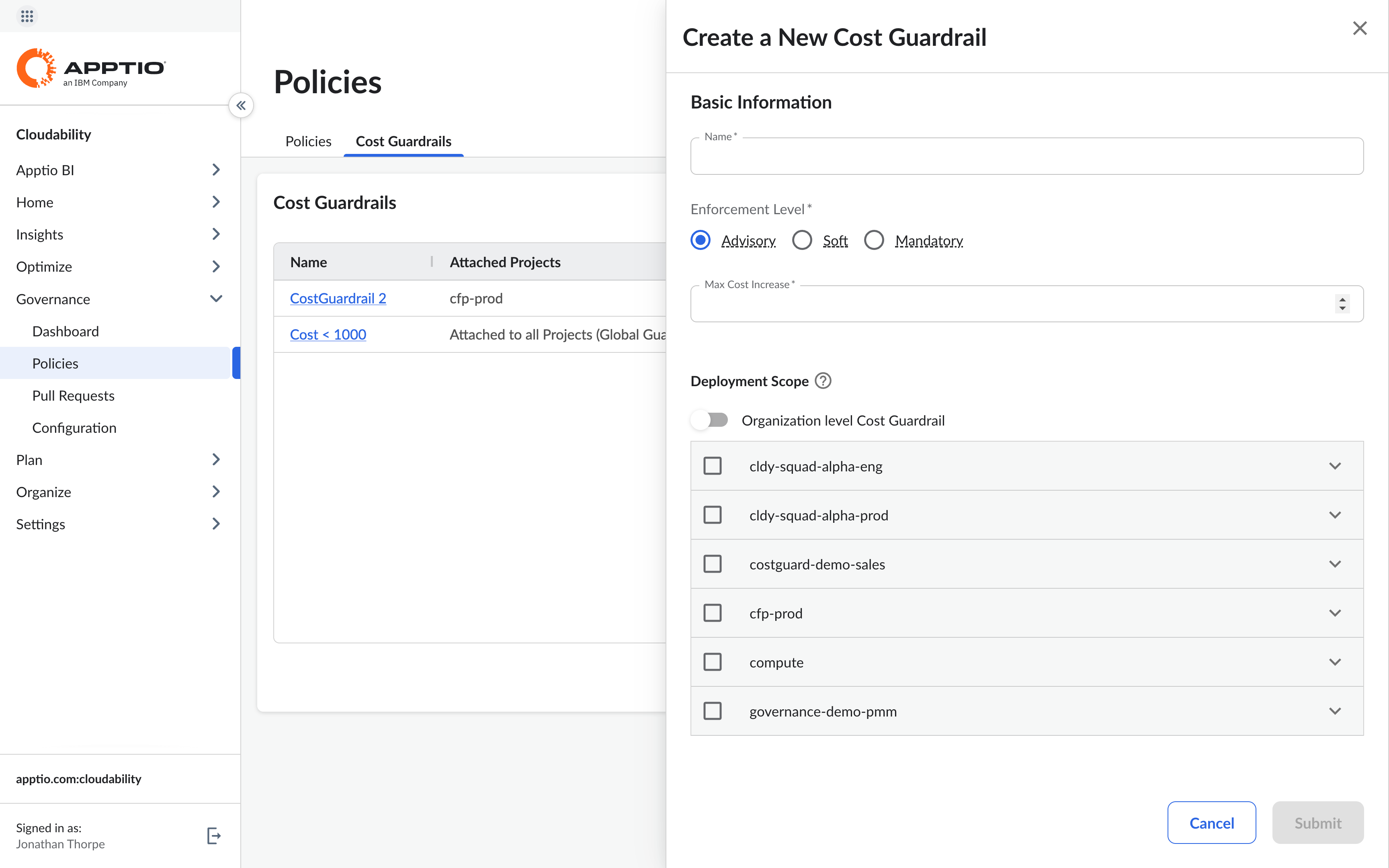Screen dimensions: 1389x868
Task: Open the Cost < 1000 link
Action: [x=328, y=334]
